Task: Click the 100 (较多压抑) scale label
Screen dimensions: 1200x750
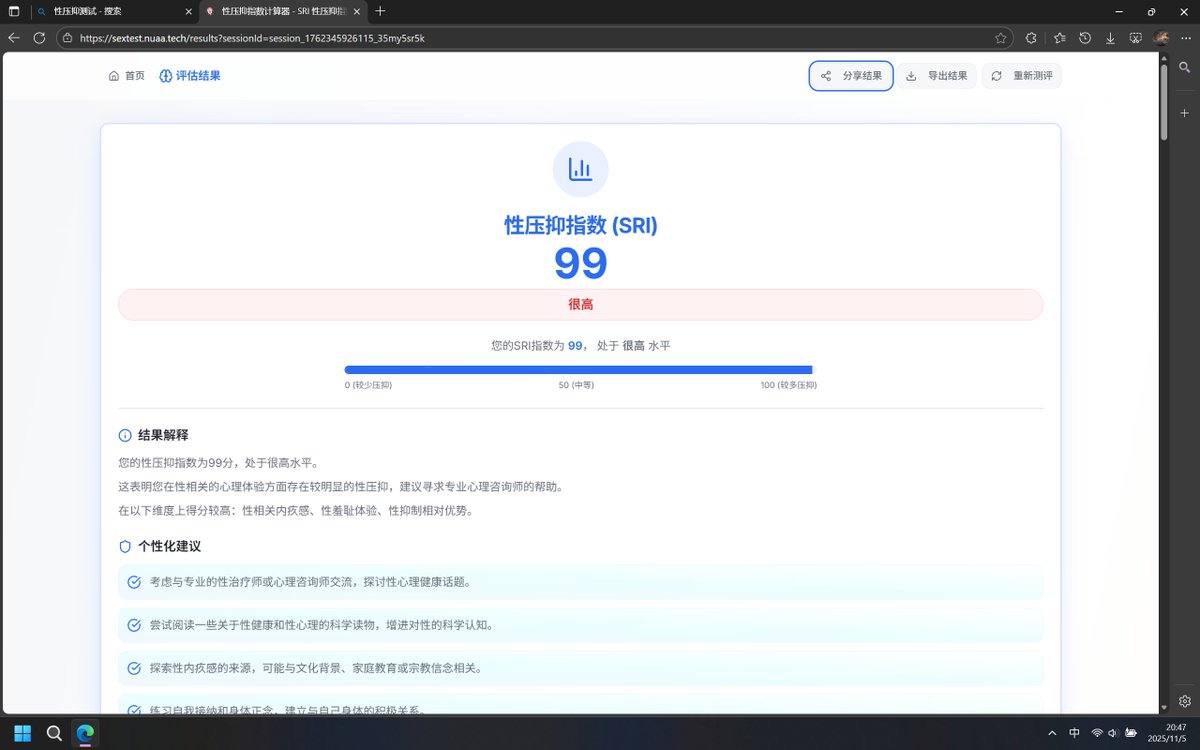Action: [788, 385]
